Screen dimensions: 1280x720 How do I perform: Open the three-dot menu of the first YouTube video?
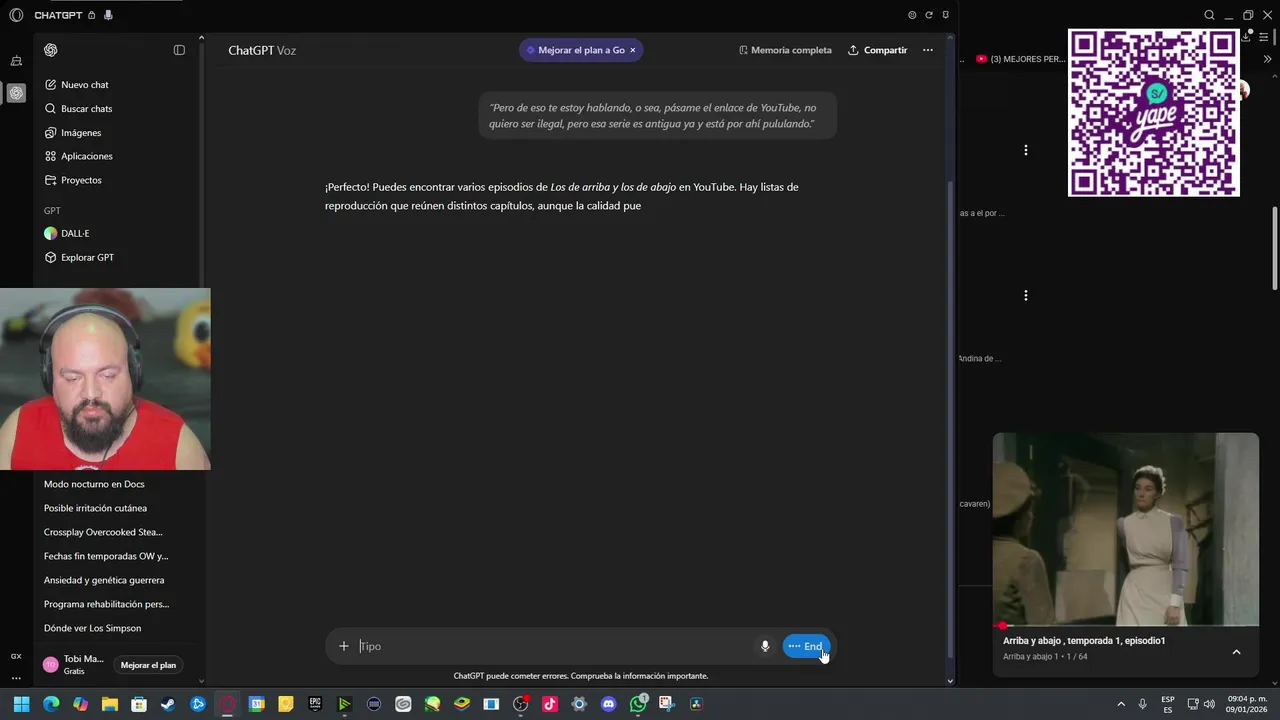click(x=1025, y=150)
